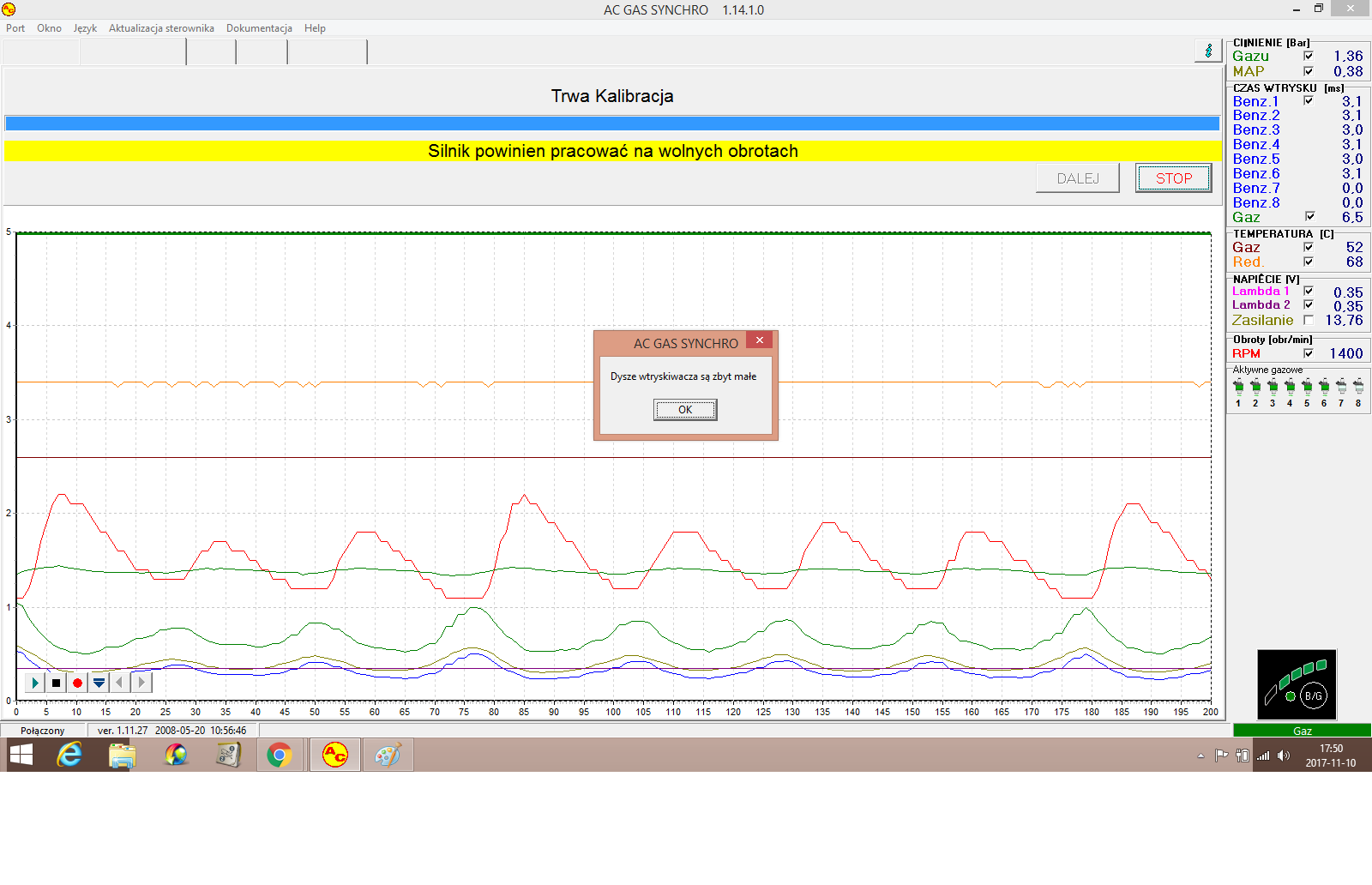This screenshot has height=885, width=1372.
Task: Click the yellow 'Silnik powinien pracować' message
Action: pos(613,151)
